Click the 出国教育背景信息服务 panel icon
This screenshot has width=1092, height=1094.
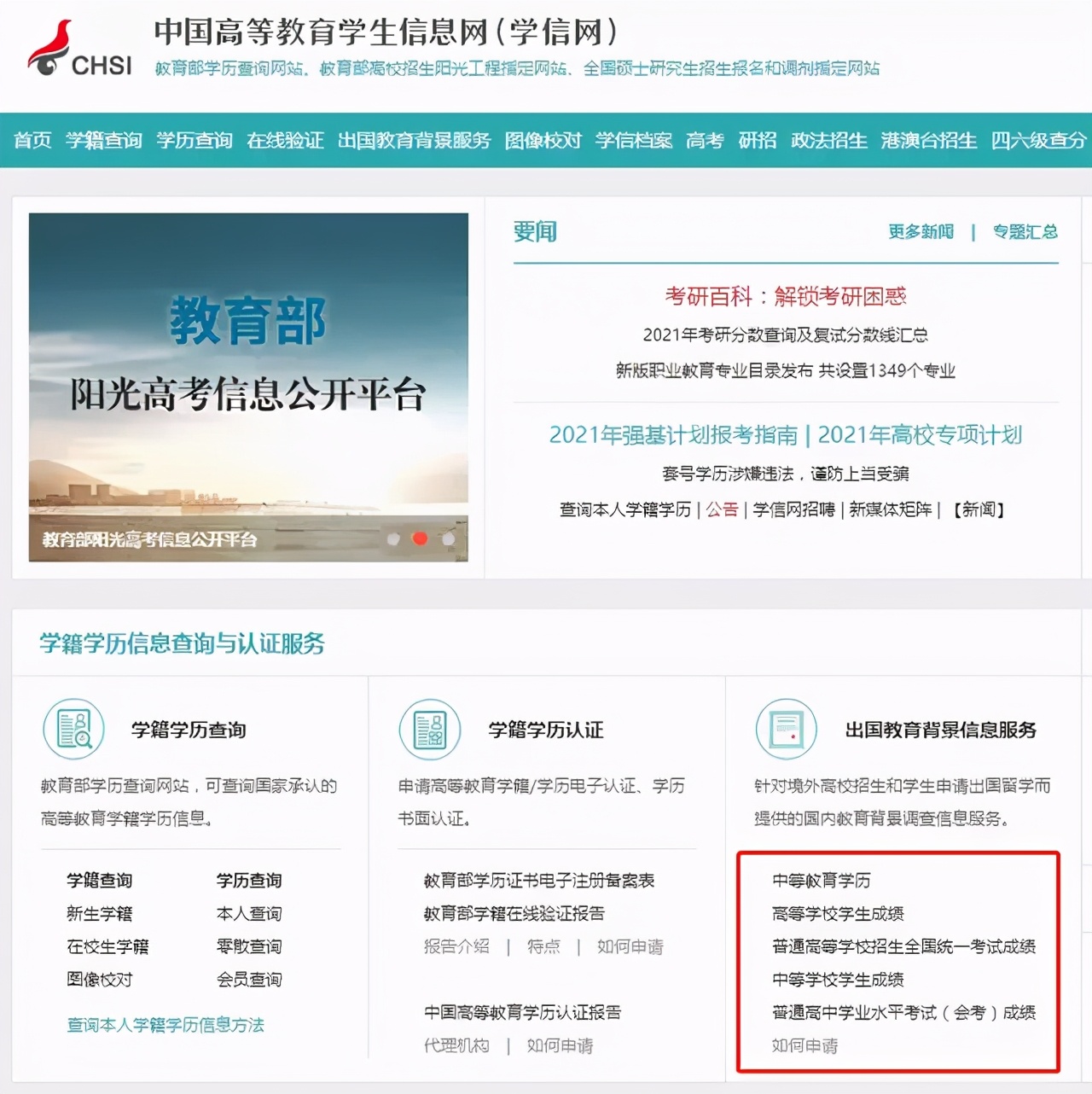pyautogui.click(x=785, y=729)
